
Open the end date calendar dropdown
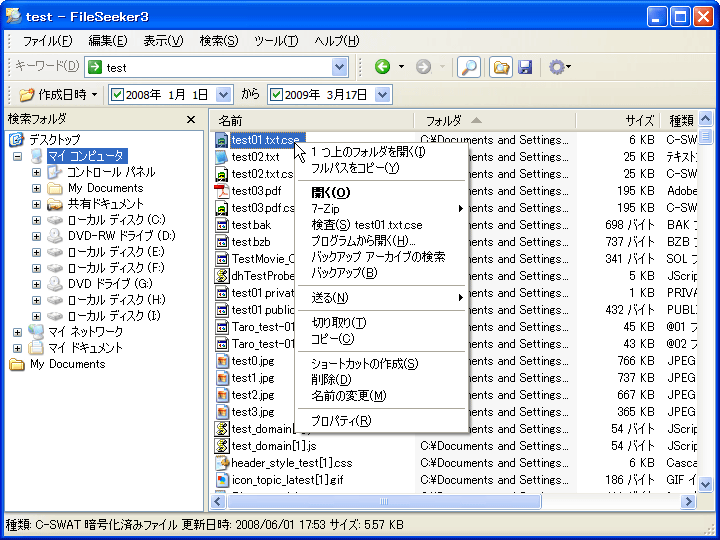pos(382,95)
